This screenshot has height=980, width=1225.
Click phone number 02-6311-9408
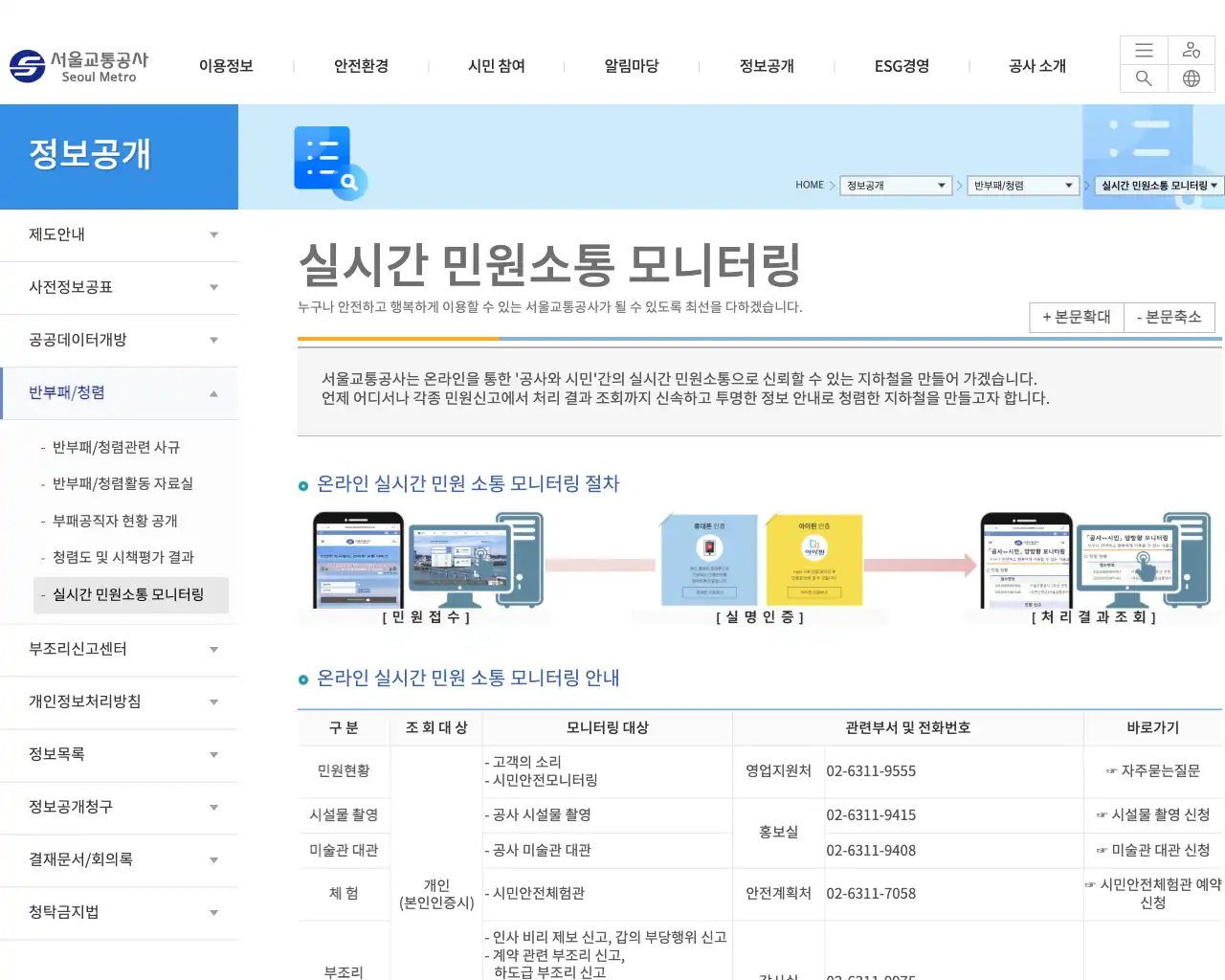tap(871, 851)
